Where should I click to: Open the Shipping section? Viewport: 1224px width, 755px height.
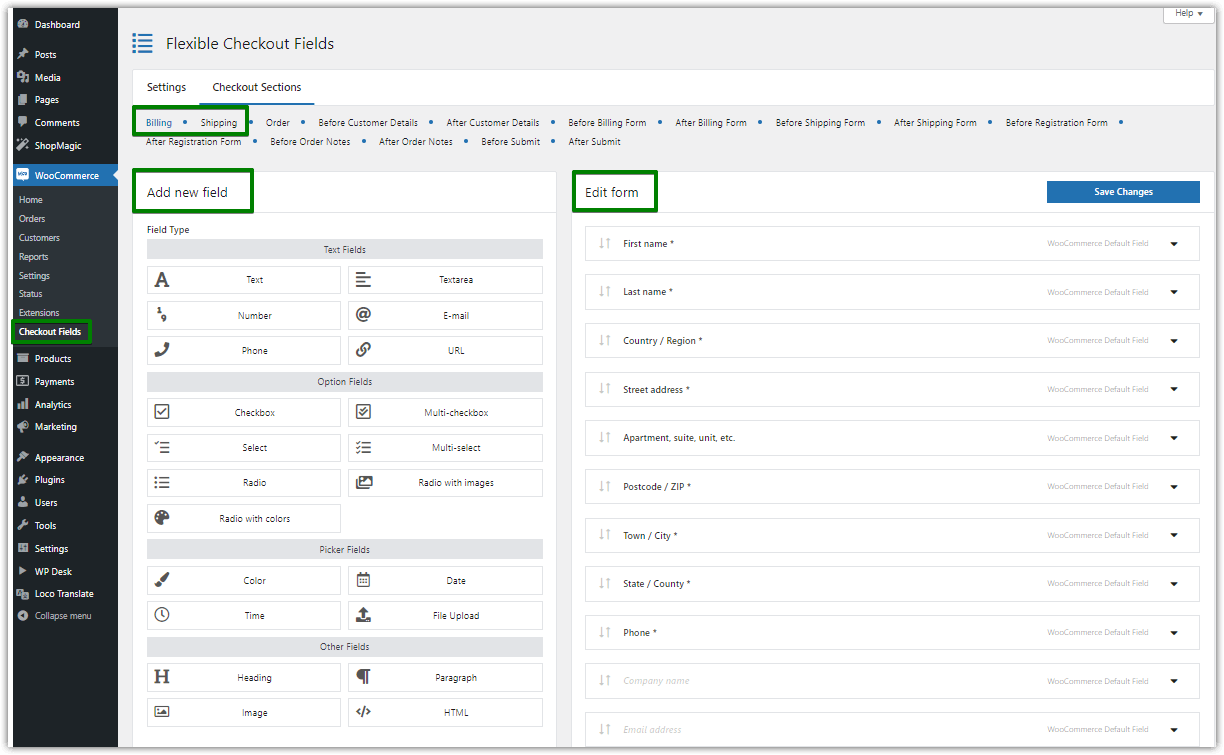coord(219,123)
